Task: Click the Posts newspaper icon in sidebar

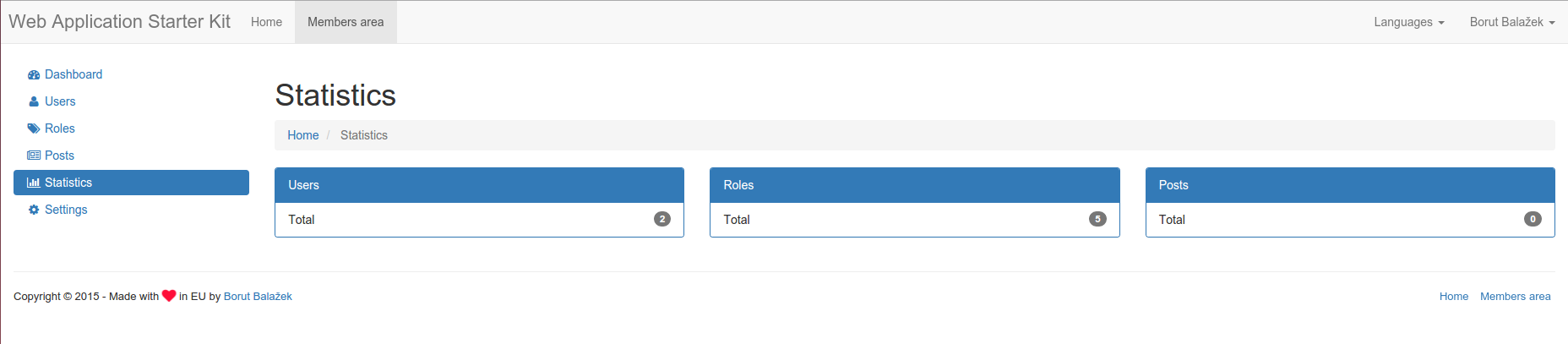Action: pos(34,156)
